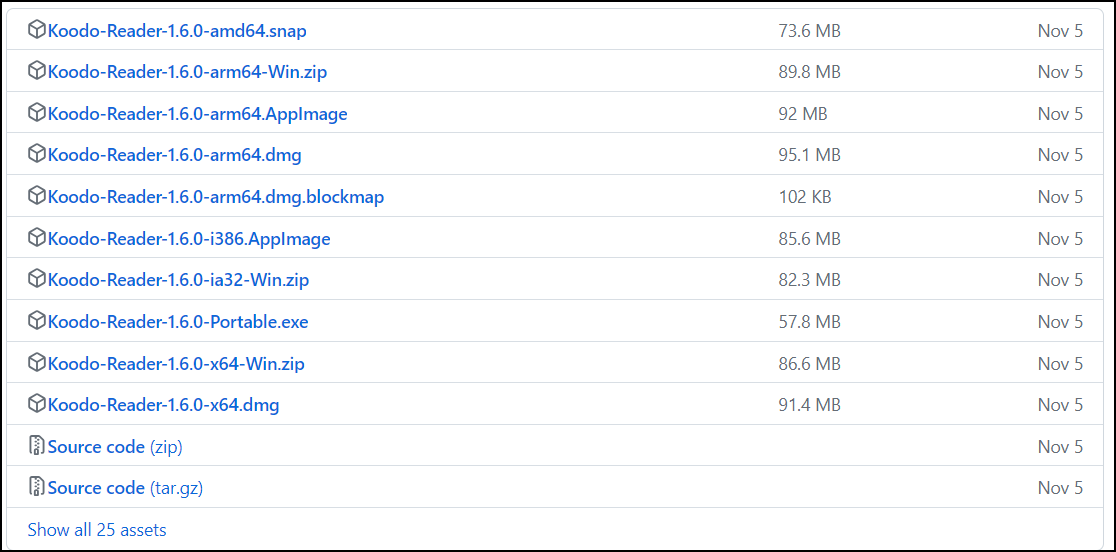The width and height of the screenshot is (1116, 552).
Task: Download Koodo-Reader-1.6.0-amd64.snap
Action: [177, 31]
